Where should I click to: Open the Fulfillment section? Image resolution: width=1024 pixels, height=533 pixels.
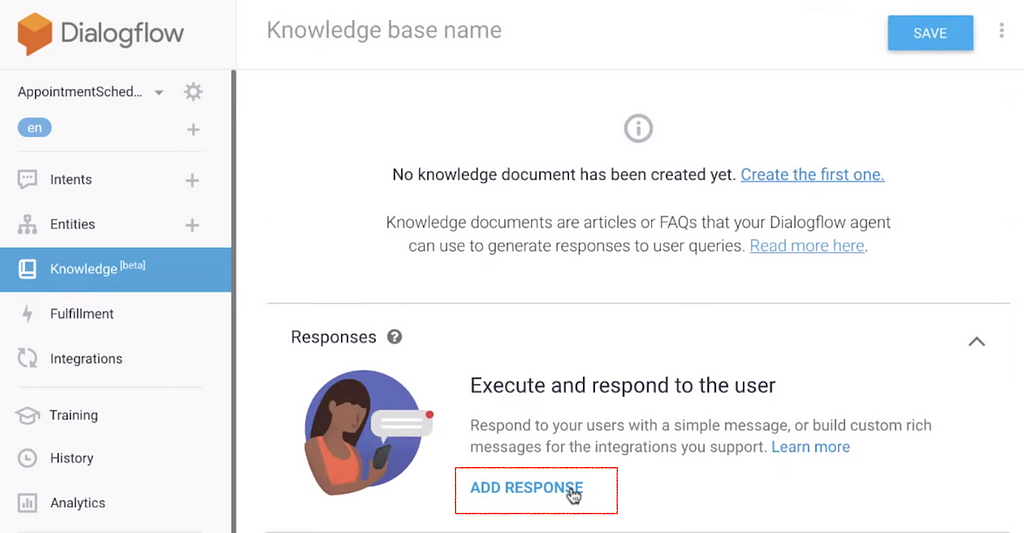pos(81,314)
